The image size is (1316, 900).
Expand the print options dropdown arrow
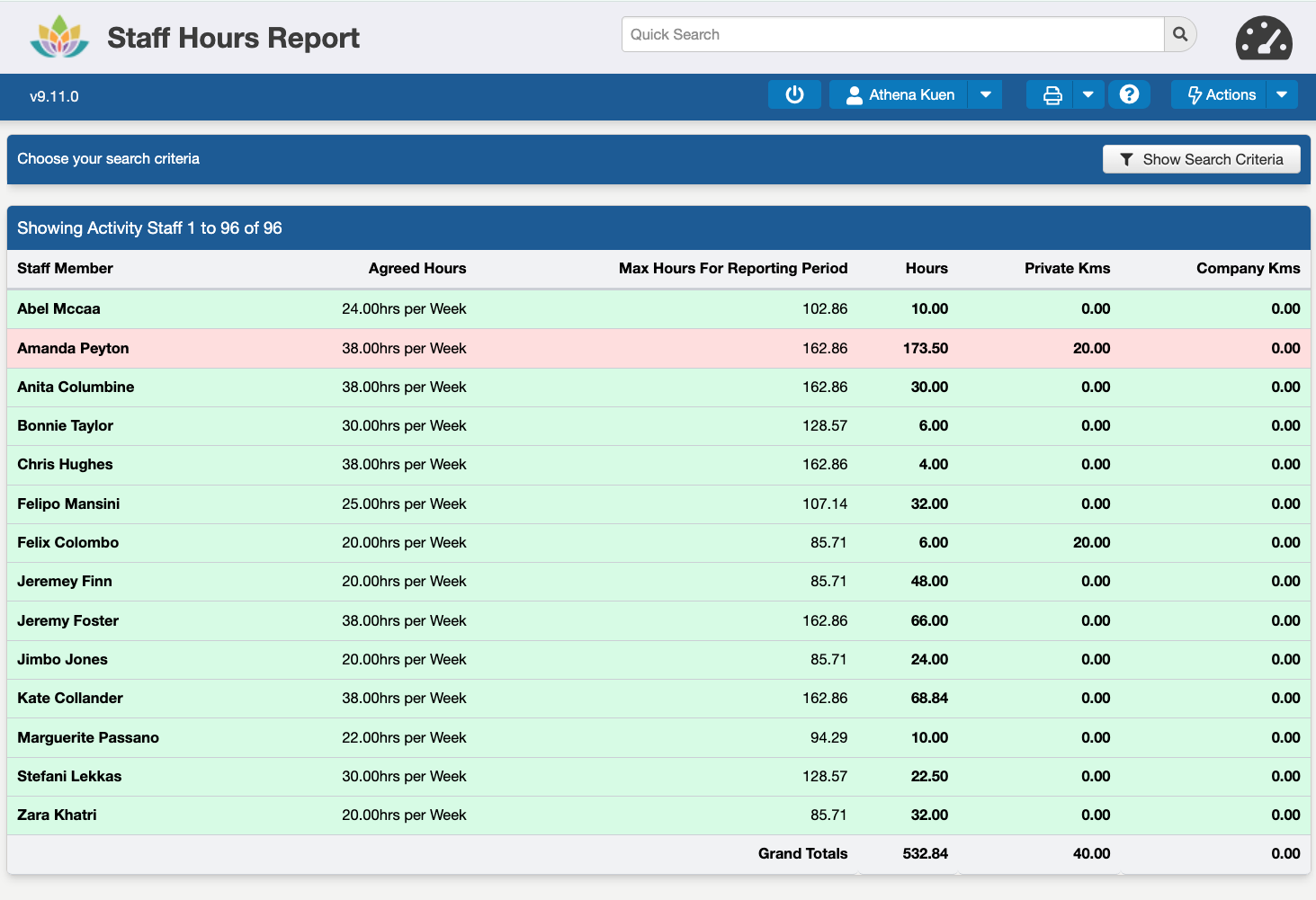point(1088,94)
